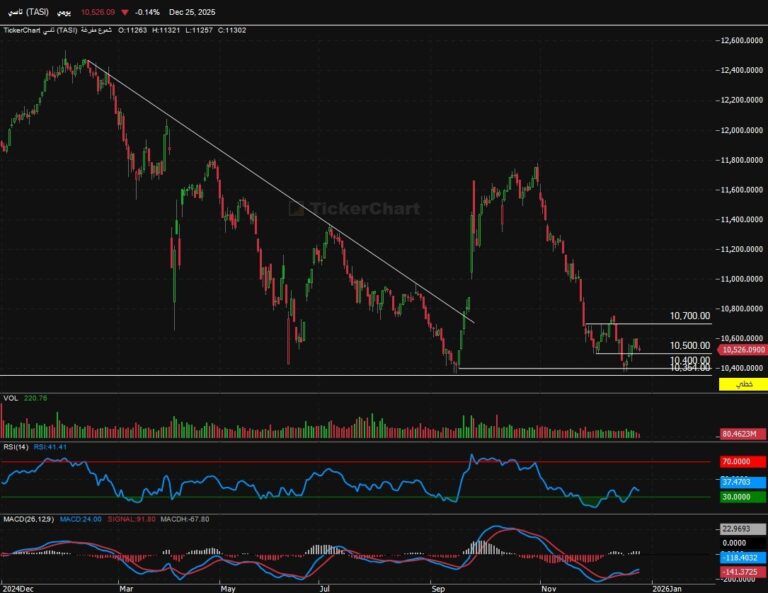Click the red down arrow price indicator
The width and height of the screenshot is (768, 593).
pos(122,12)
